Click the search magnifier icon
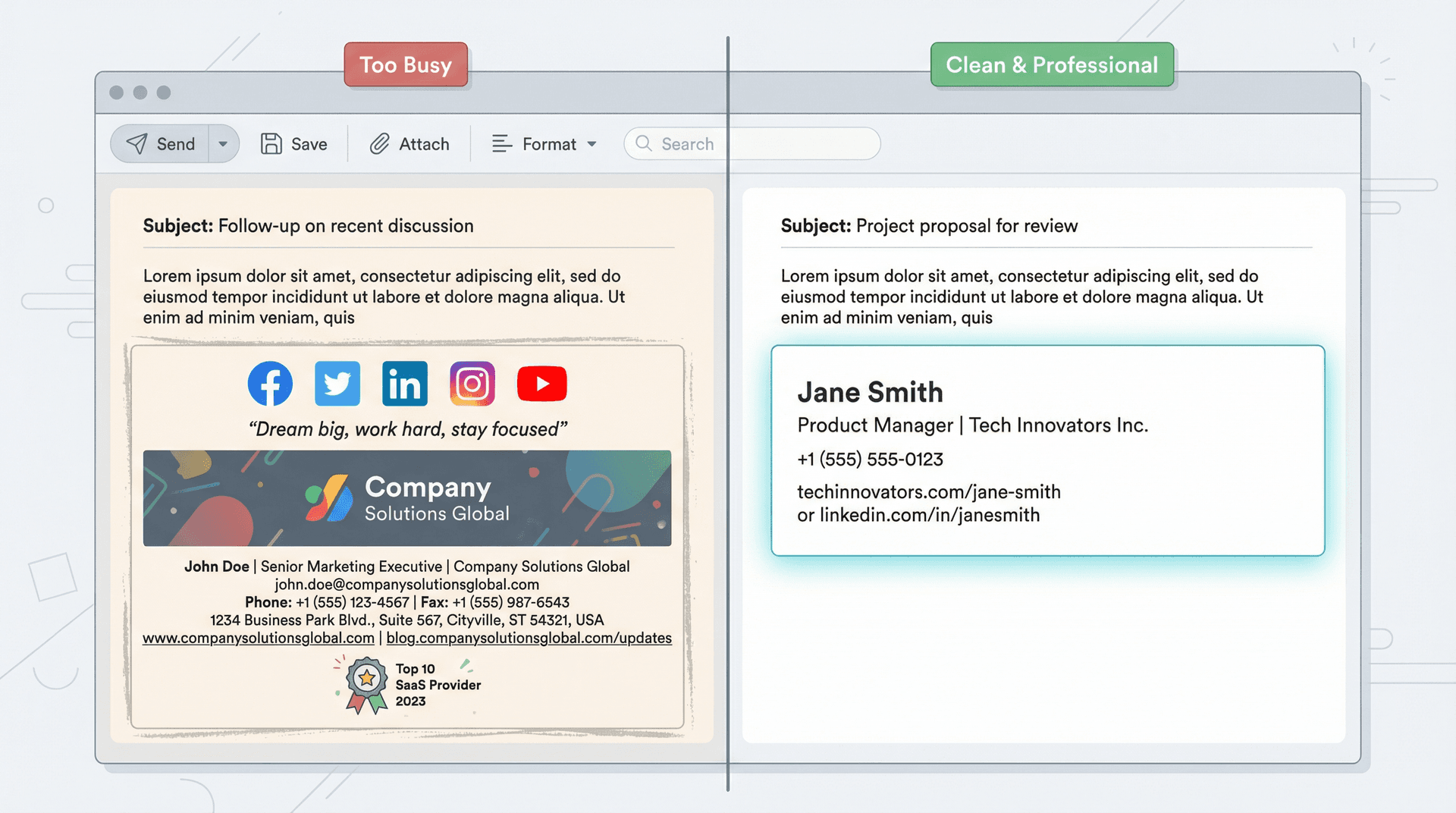 [x=643, y=143]
